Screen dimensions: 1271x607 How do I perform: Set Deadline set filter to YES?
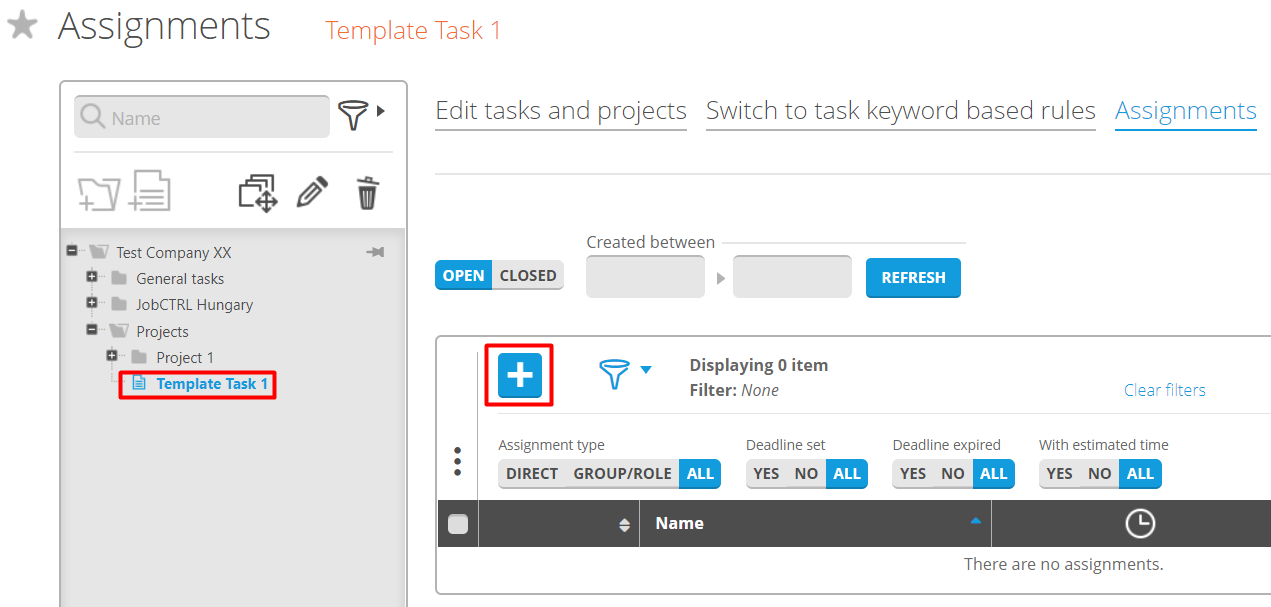766,474
